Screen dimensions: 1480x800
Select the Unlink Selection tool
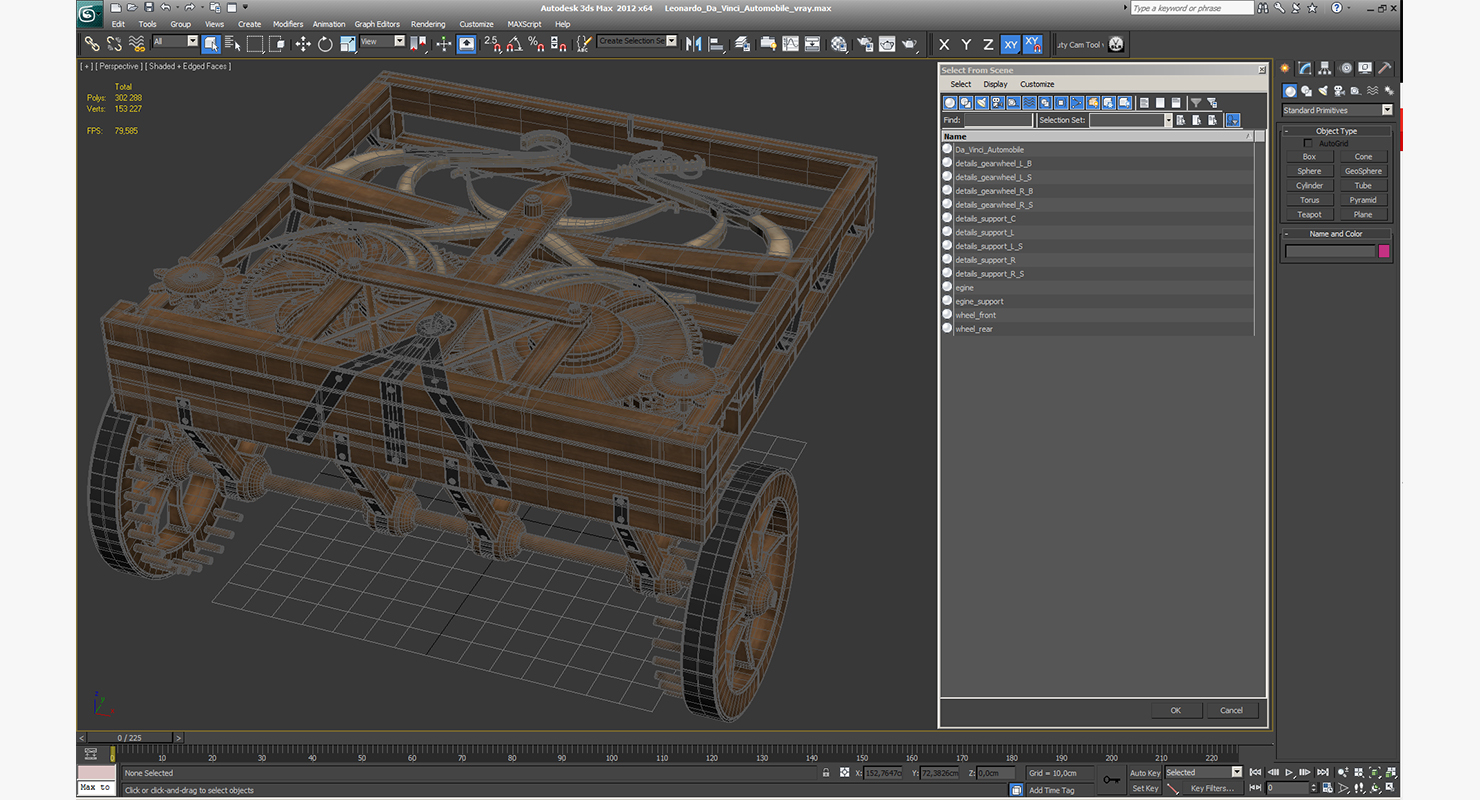click(114, 44)
